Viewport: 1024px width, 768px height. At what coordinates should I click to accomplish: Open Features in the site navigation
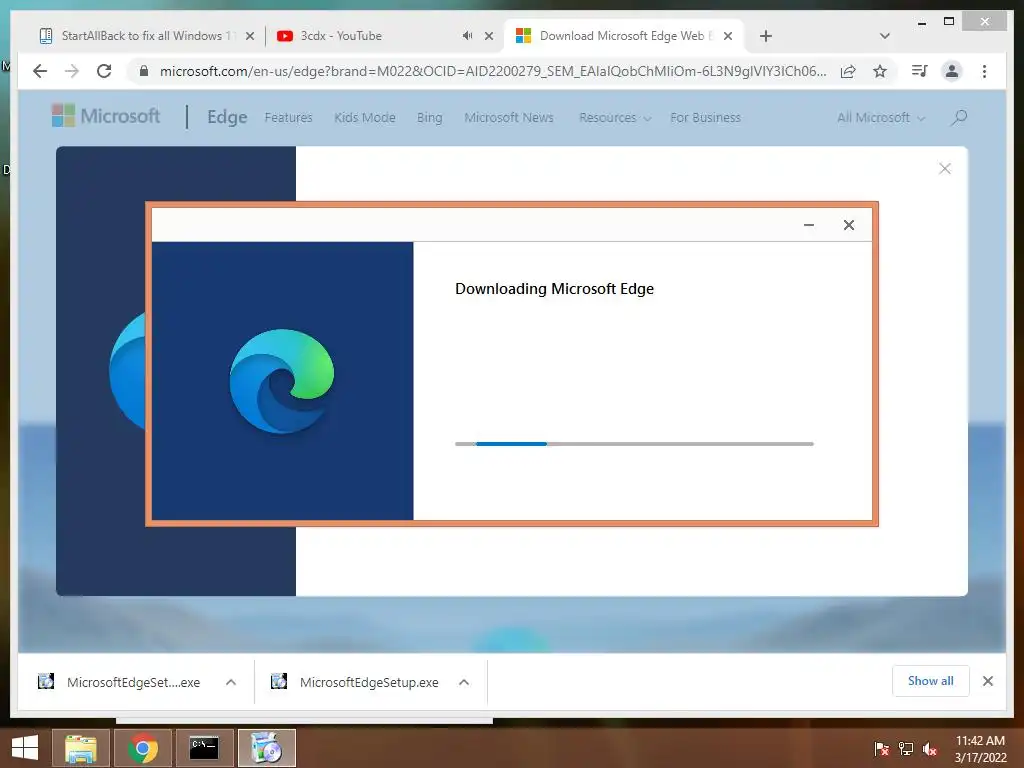pyautogui.click(x=288, y=118)
